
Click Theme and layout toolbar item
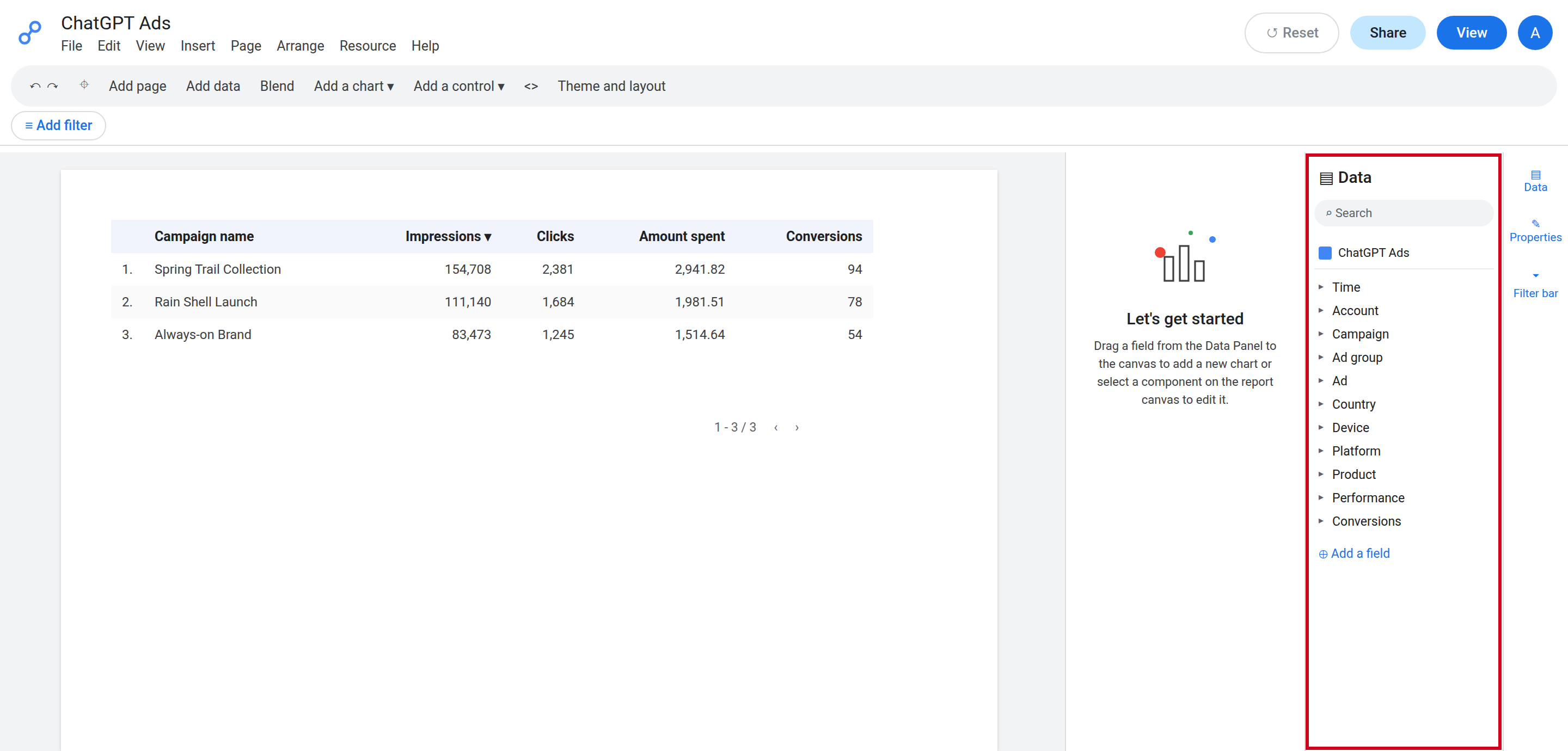coord(611,87)
